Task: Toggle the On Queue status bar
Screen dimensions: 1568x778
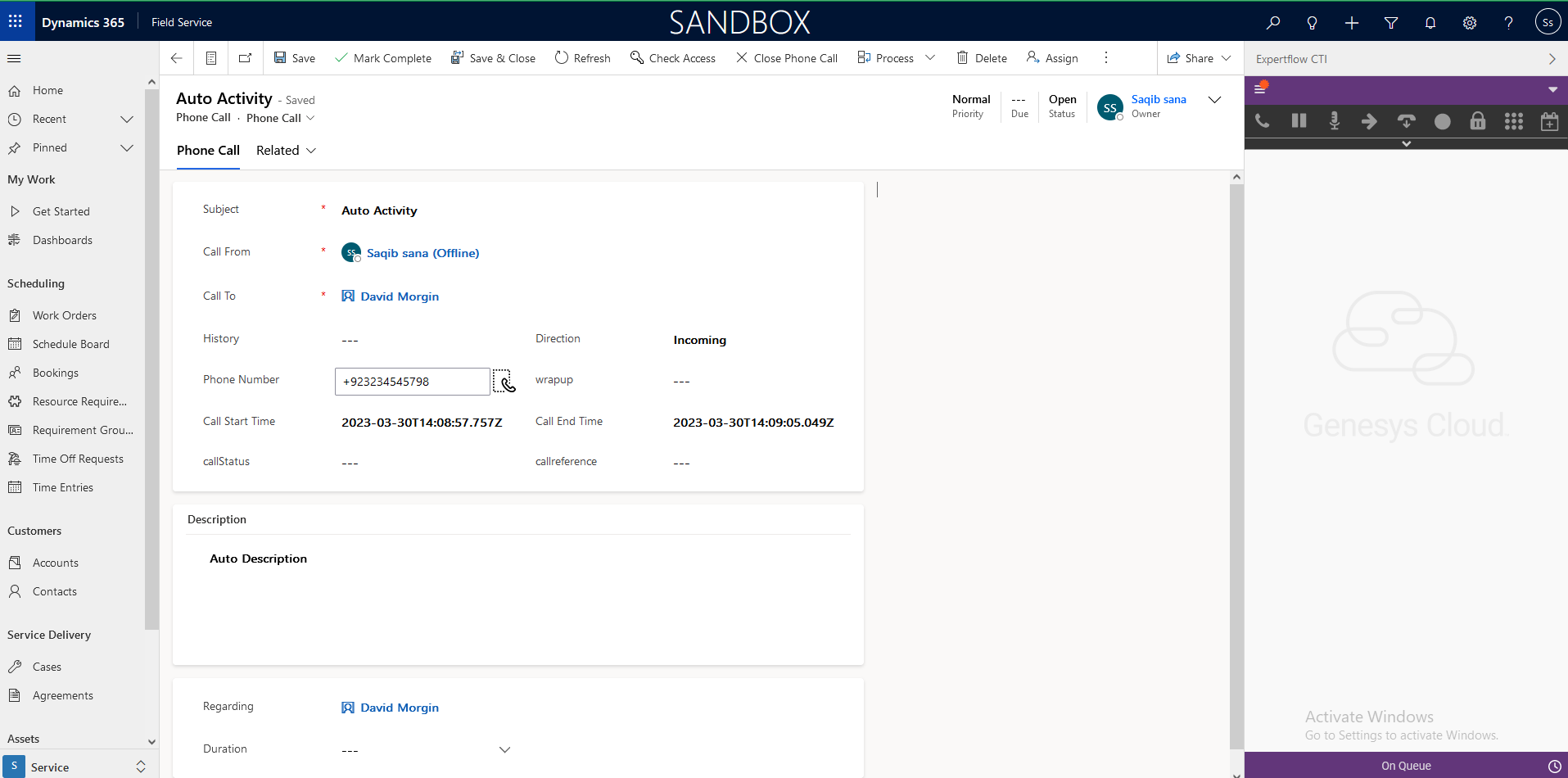Action: [1406, 766]
